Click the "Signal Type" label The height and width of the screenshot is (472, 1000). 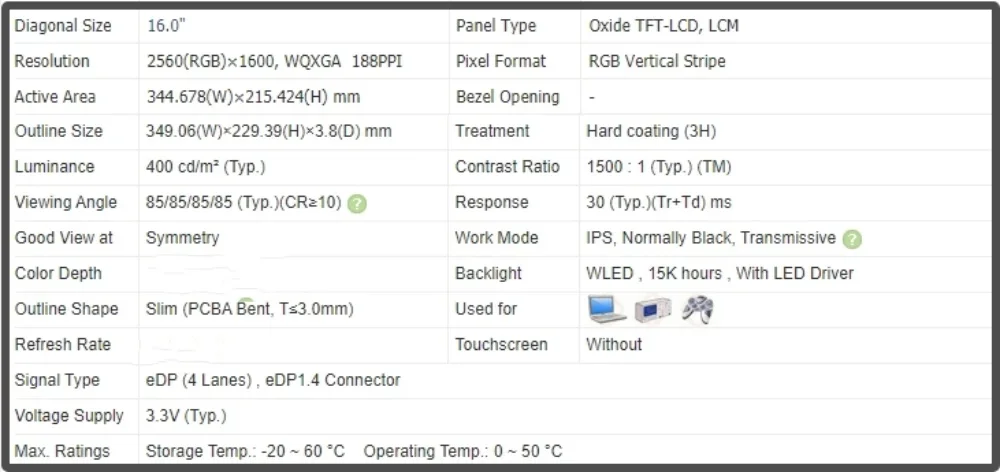57,380
